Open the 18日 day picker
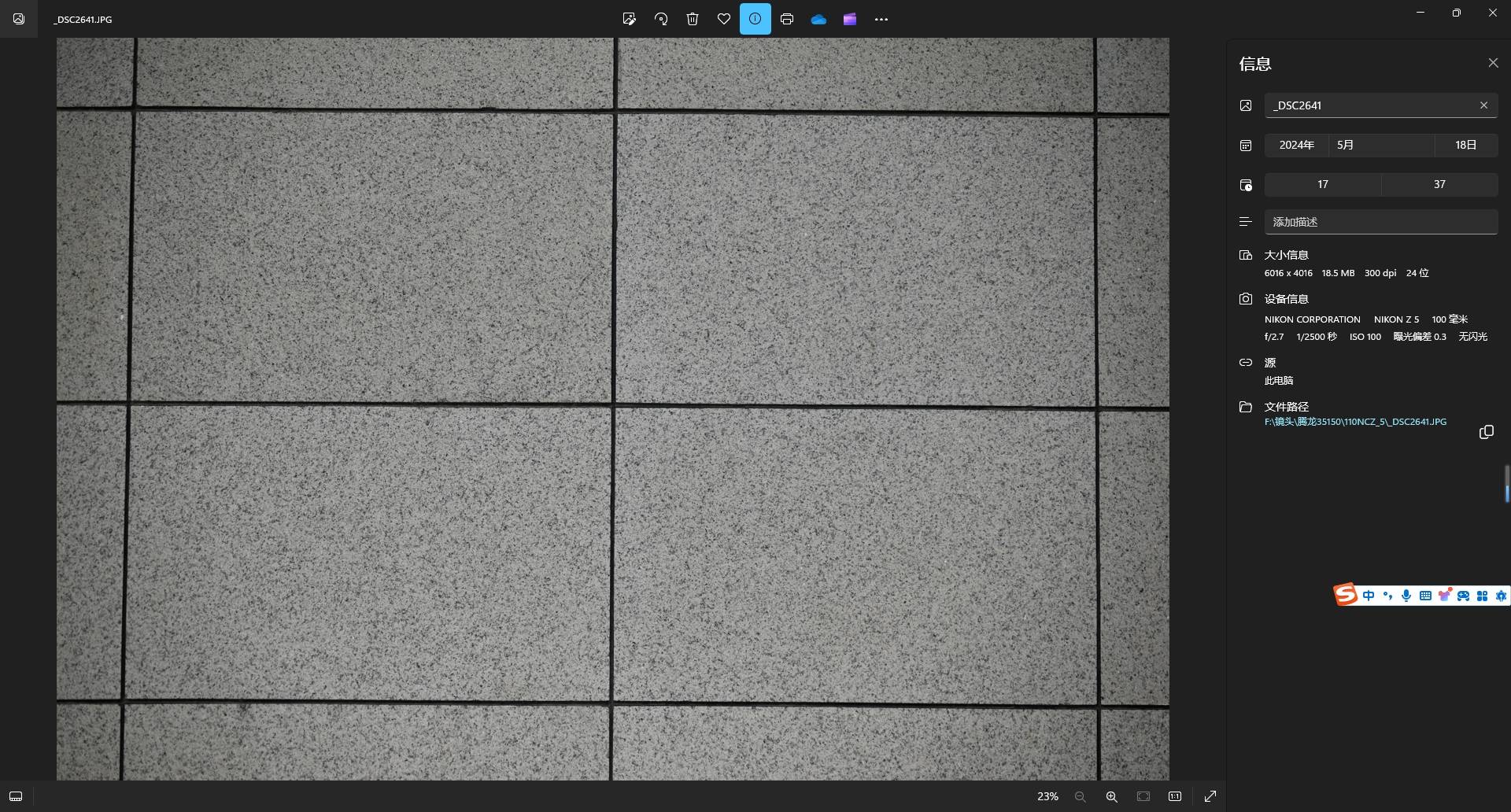 1465,145
